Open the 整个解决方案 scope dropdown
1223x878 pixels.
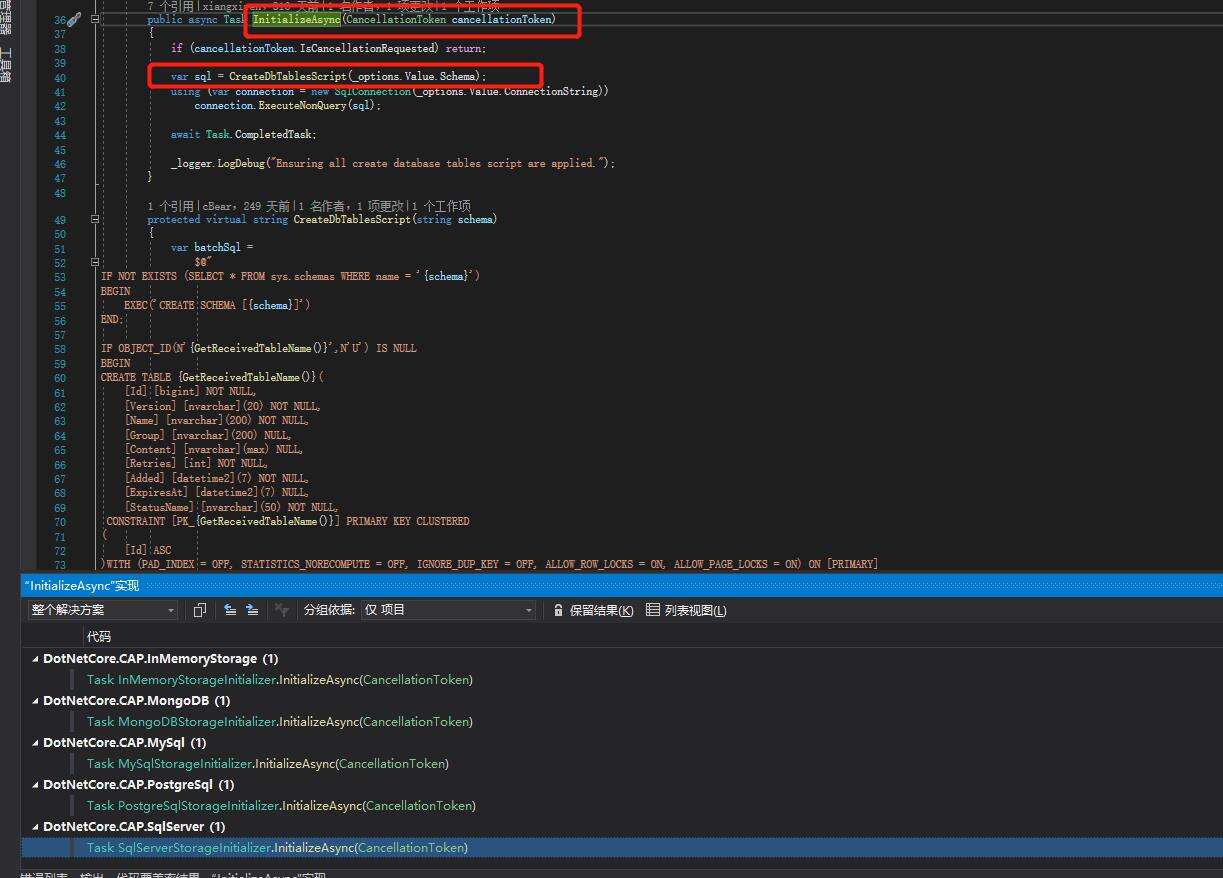(x=103, y=610)
